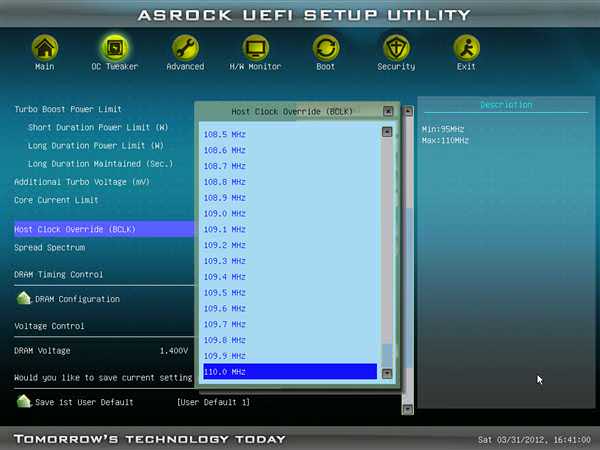
Task: Click the Save 1st User Default icon
Action: 24,401
